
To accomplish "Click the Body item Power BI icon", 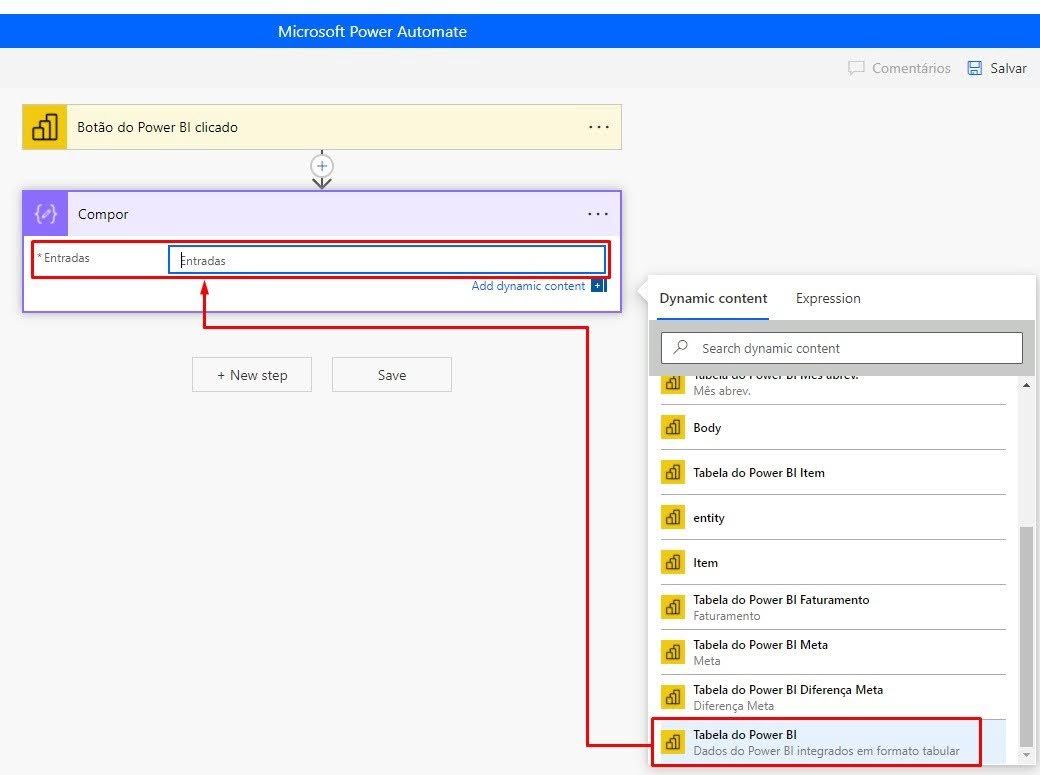I will pos(673,428).
